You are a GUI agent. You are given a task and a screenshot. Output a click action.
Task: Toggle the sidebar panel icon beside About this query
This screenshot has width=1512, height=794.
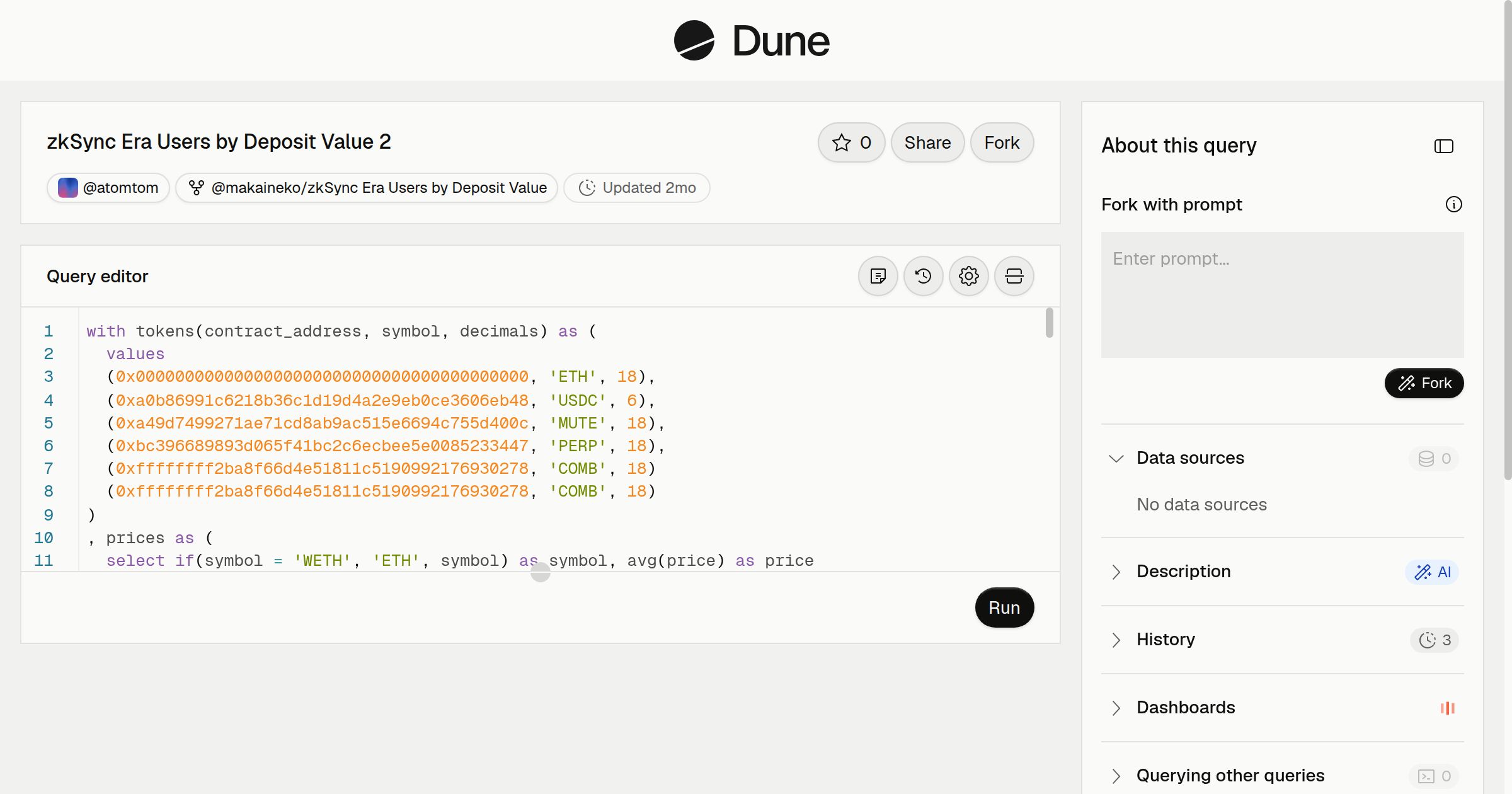coord(1444,146)
